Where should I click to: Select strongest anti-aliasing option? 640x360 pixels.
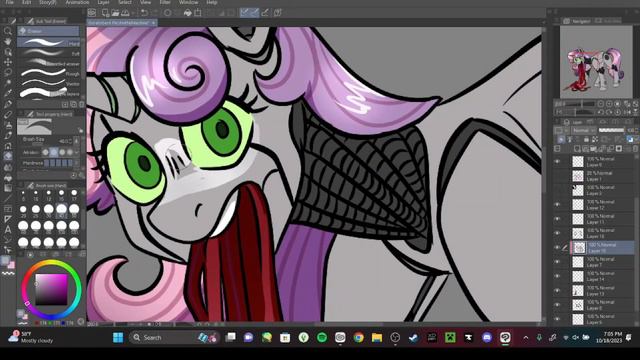pyautogui.click(x=70, y=152)
